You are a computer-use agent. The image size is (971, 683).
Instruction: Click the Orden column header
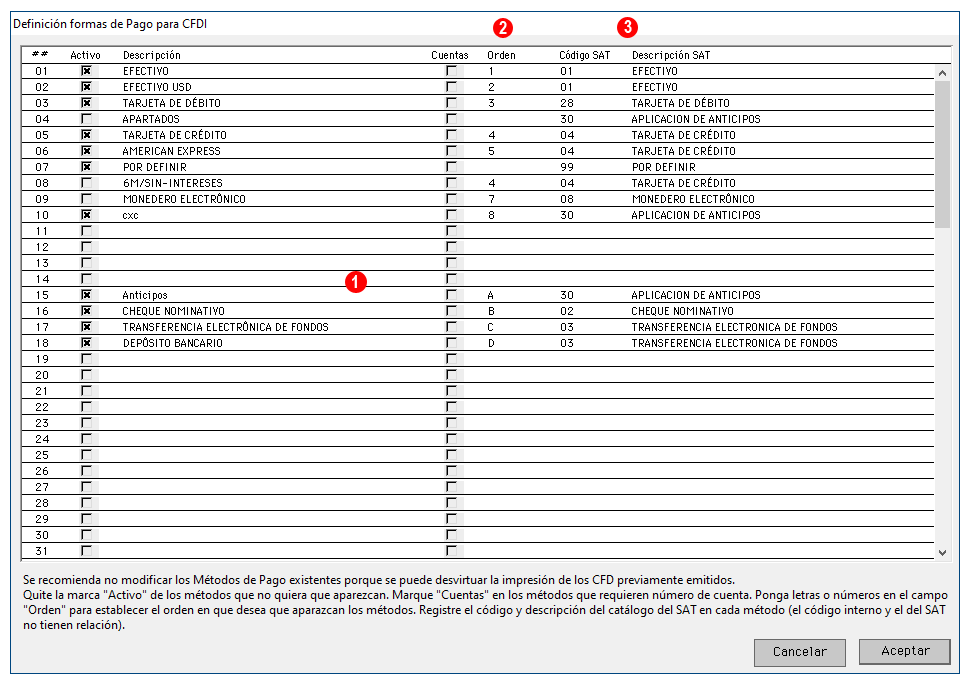pyautogui.click(x=501, y=55)
